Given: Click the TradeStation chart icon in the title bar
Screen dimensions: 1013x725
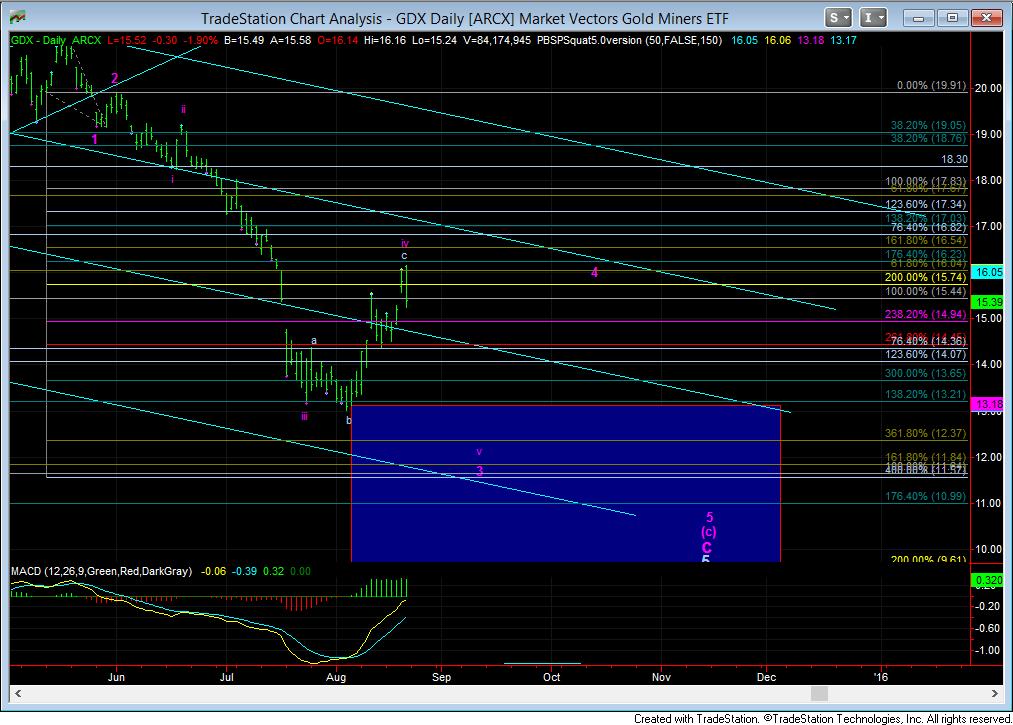Looking at the screenshot, I should pos(18,17).
